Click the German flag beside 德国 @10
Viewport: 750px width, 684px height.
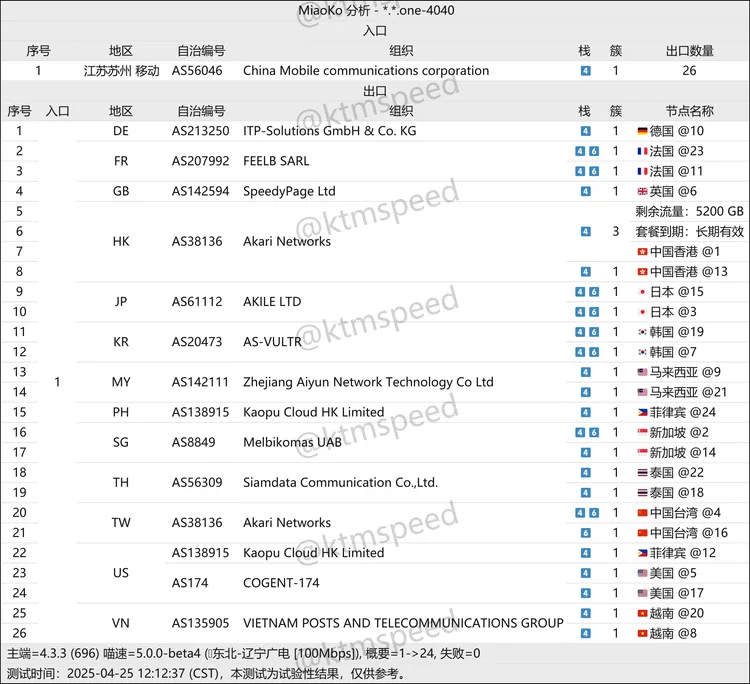coord(643,131)
